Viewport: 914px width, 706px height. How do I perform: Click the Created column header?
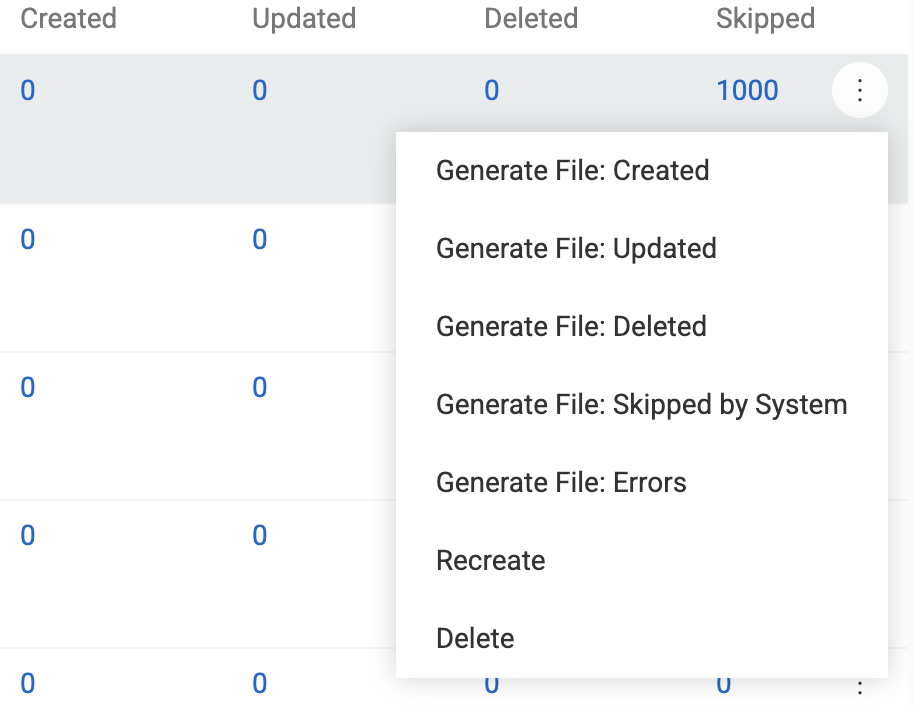pos(68,18)
